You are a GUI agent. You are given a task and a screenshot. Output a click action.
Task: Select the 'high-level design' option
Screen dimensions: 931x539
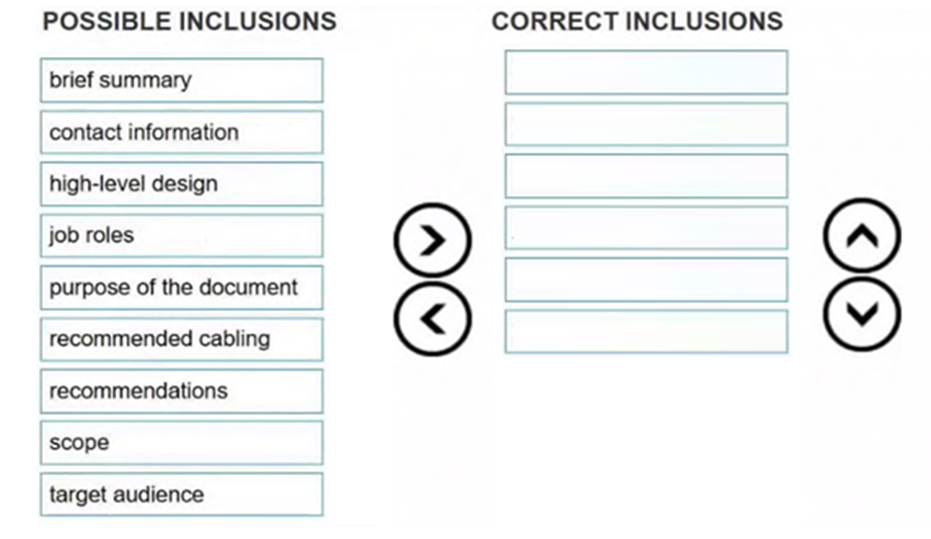click(x=181, y=184)
